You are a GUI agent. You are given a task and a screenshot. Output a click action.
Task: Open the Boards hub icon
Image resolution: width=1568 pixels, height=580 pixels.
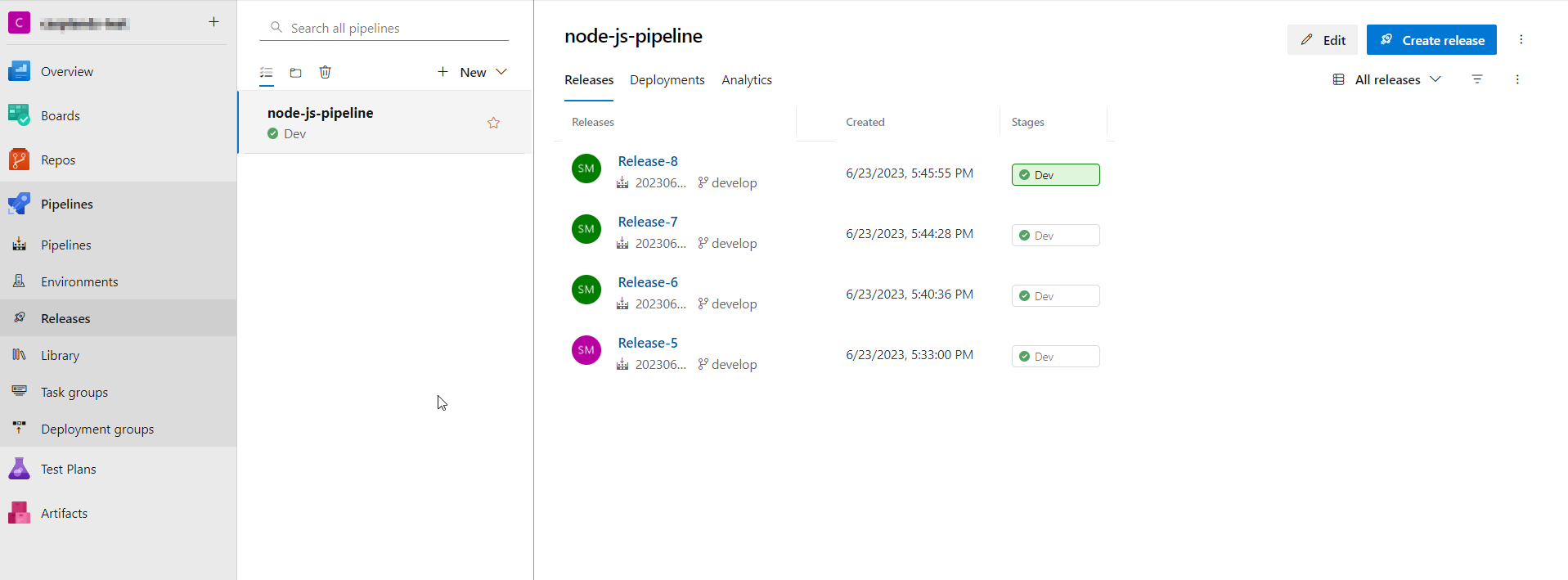pyautogui.click(x=19, y=115)
